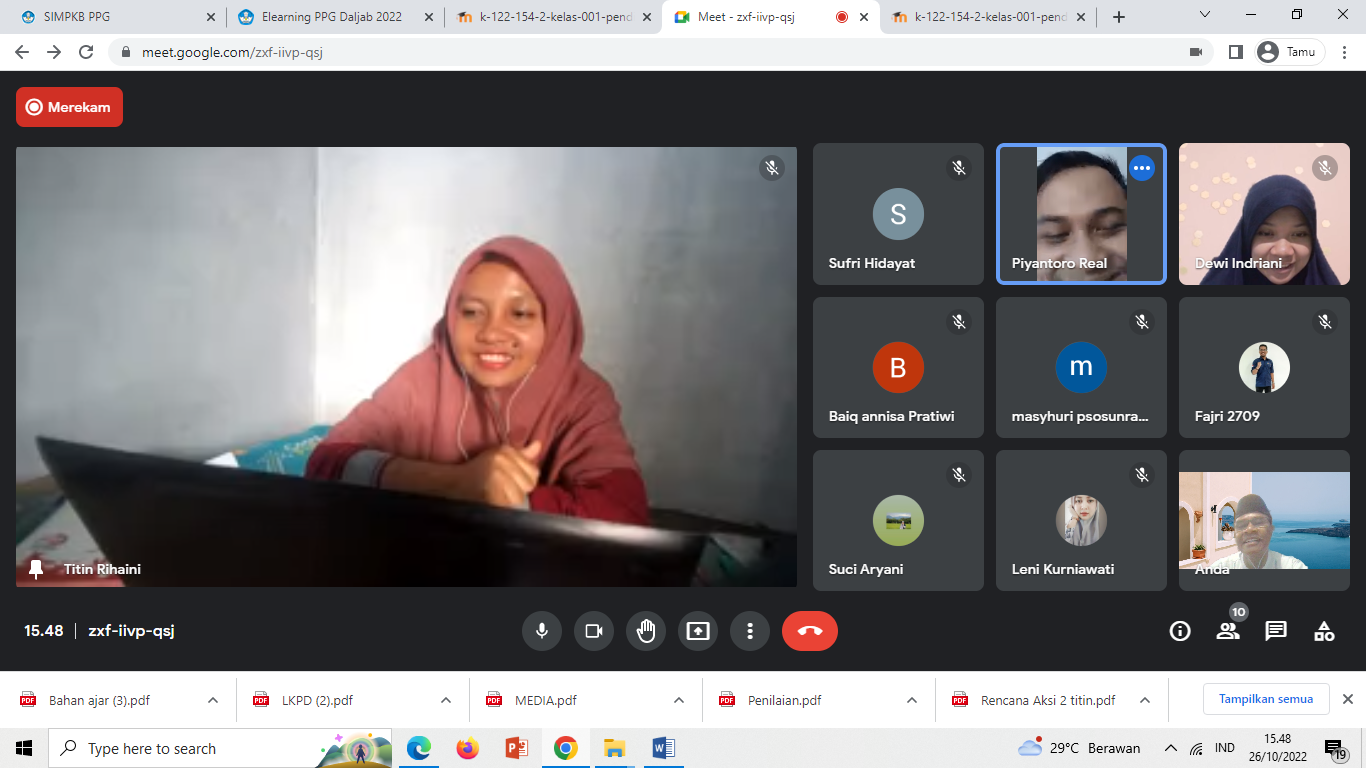
Task: Click muted mic icon on Fajri 2709 tile
Action: (x=1325, y=321)
